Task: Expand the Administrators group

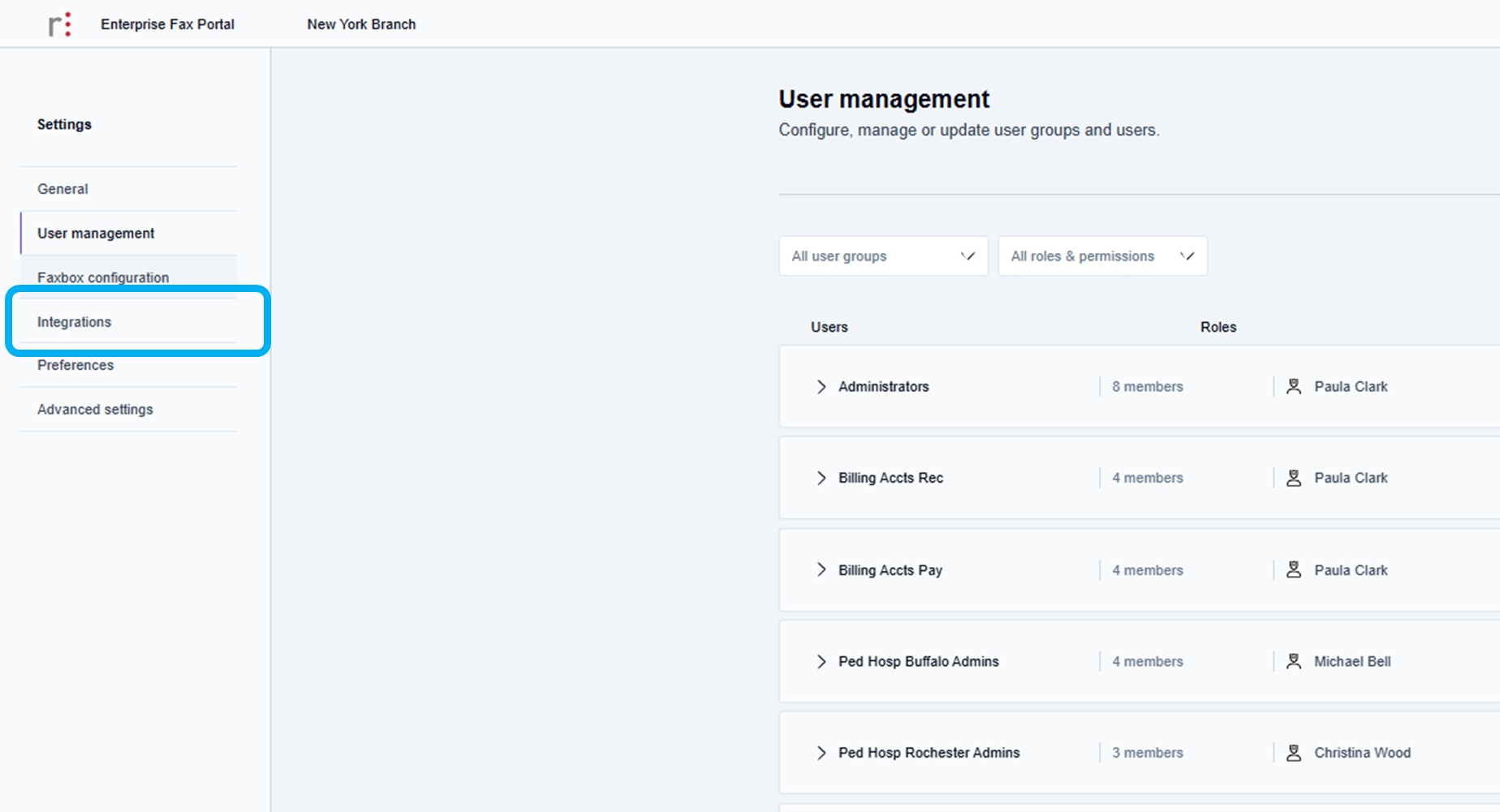Action: point(821,387)
